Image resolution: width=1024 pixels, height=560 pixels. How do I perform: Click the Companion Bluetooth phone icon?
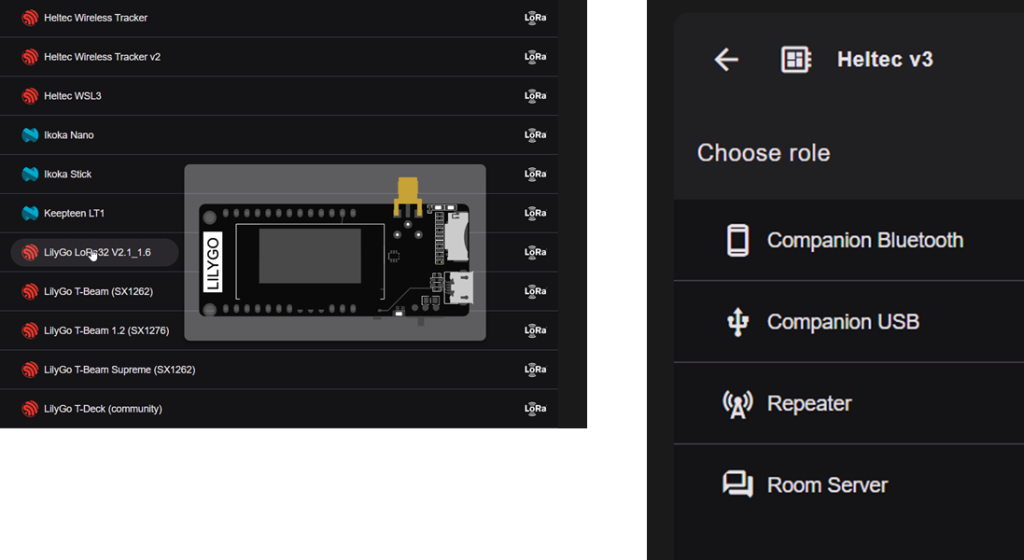click(x=737, y=241)
